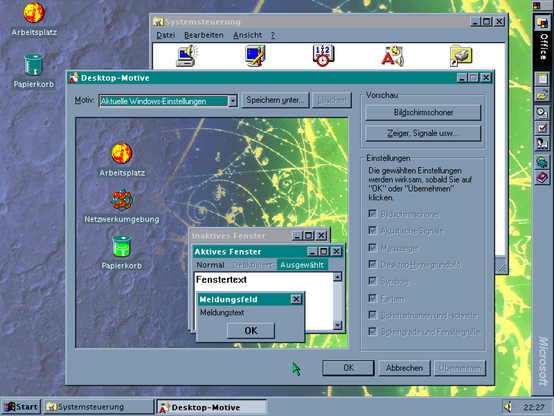Toggle the Bildschirmschoner checkbox
The image size is (554, 416).
tap(372, 214)
